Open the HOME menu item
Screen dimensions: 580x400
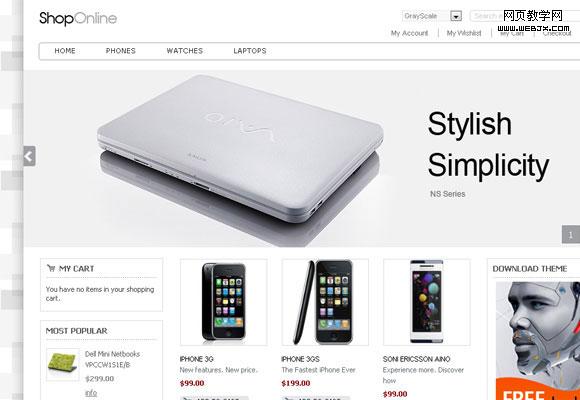point(65,51)
